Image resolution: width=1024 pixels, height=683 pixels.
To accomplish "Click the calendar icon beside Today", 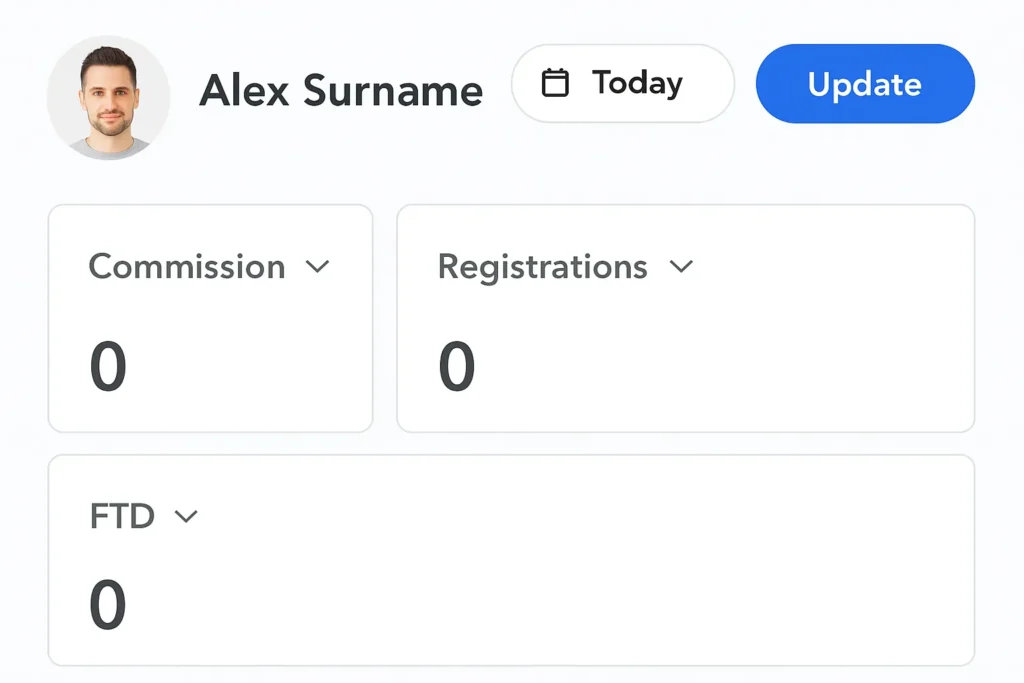I will click(x=555, y=83).
